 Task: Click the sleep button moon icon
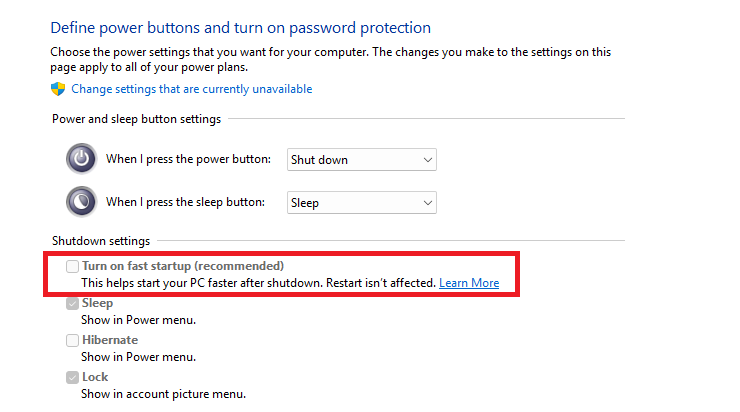point(82,202)
